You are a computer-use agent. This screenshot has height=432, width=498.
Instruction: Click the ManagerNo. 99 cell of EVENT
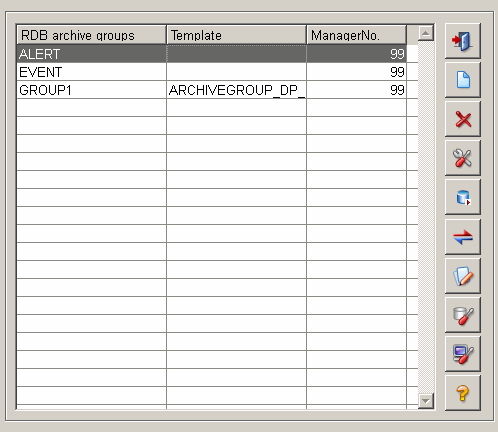[356, 72]
